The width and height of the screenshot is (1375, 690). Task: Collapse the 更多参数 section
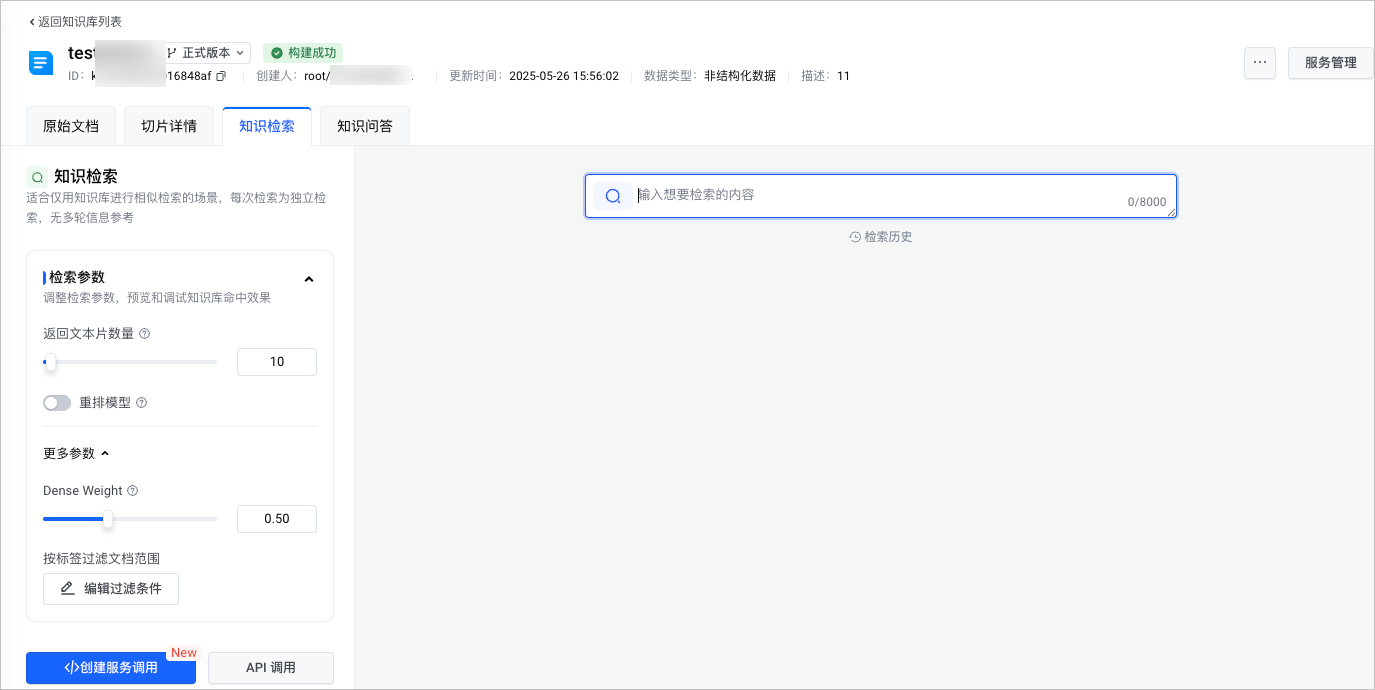coord(105,454)
